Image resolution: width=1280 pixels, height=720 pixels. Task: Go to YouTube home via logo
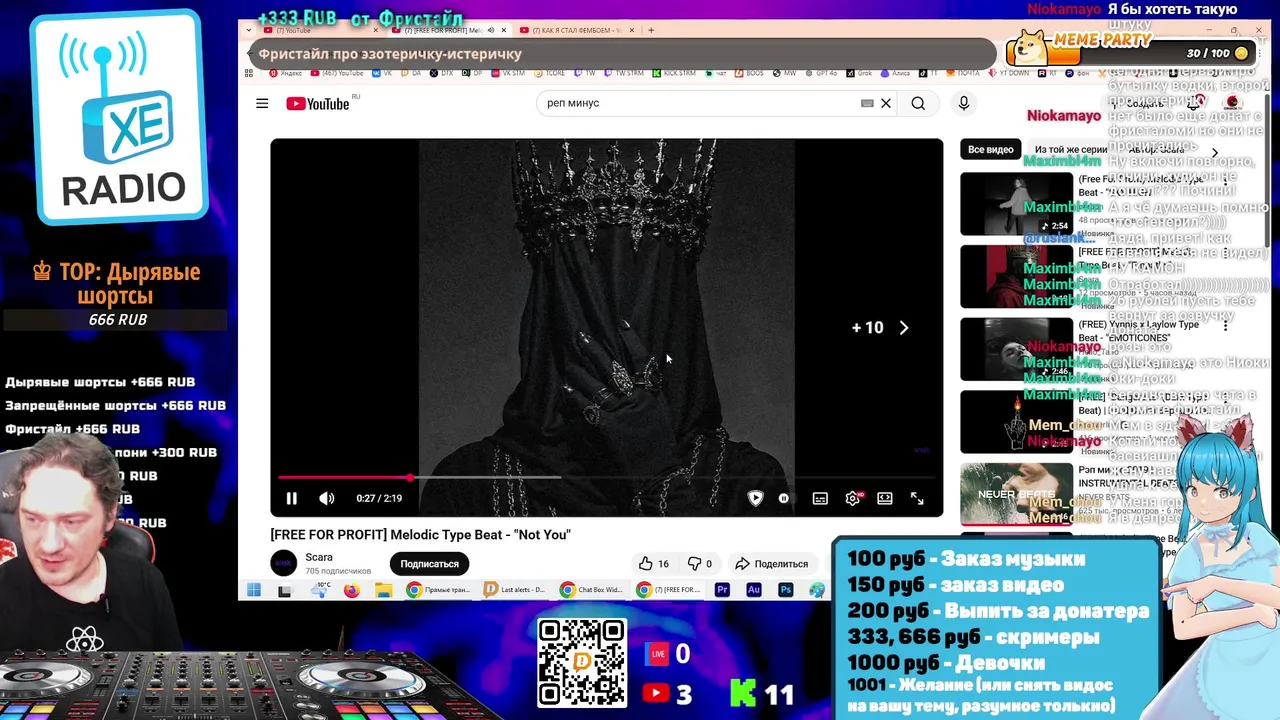click(318, 104)
